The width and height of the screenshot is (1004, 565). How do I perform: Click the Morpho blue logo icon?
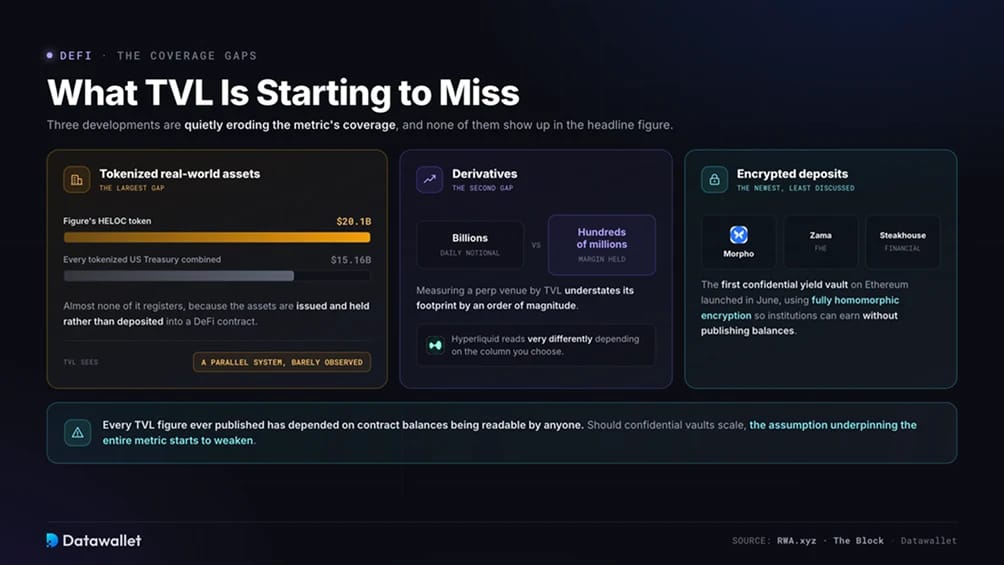[738, 234]
